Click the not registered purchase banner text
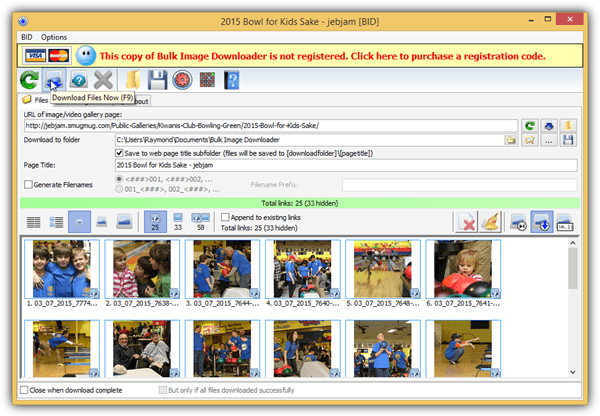The image size is (600, 416). tap(323, 56)
